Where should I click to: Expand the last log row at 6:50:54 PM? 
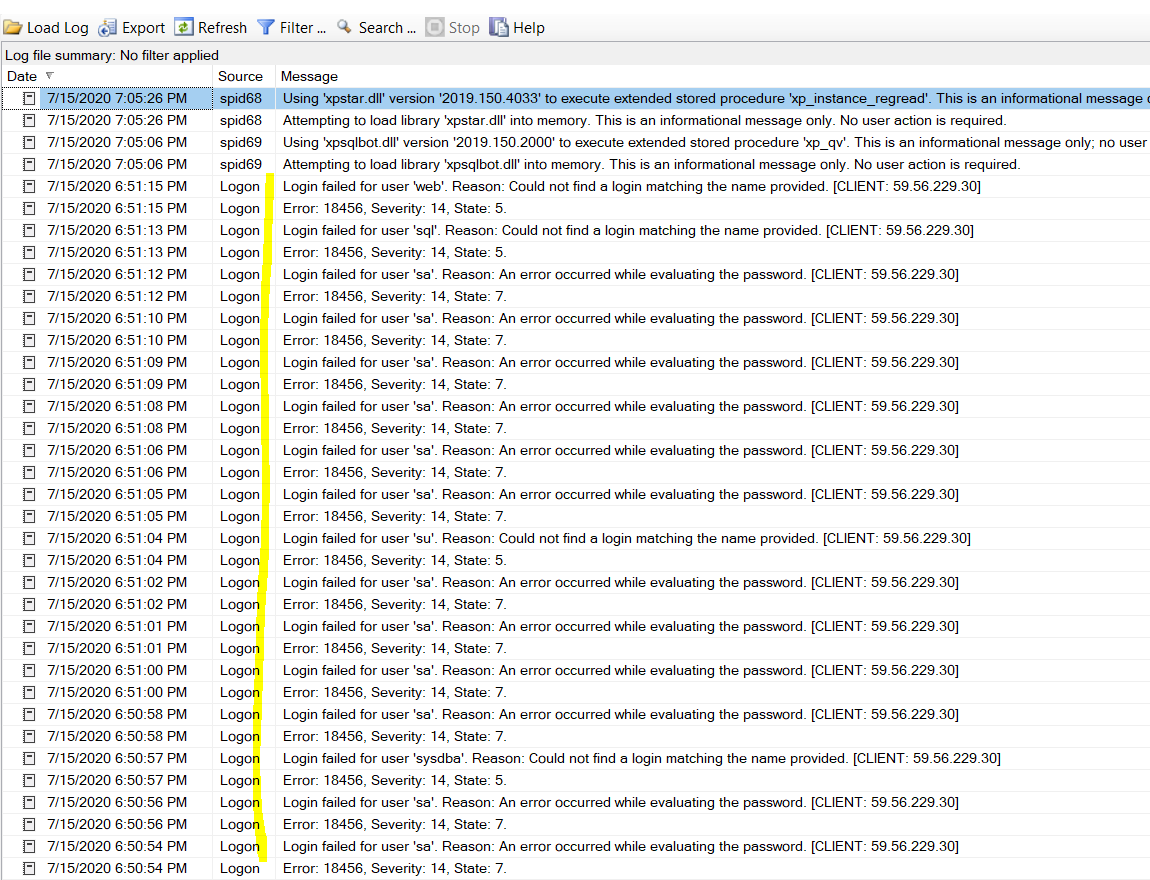point(27,868)
